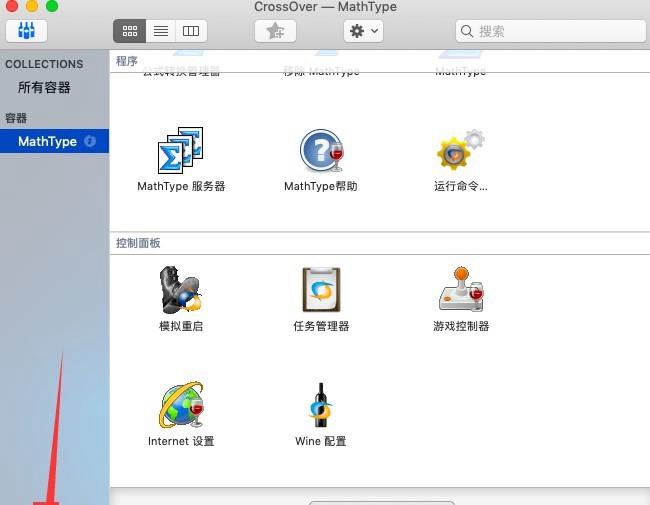The height and width of the screenshot is (505, 650).
Task: Click the info icon beside MathType
Action: pyautogui.click(x=90, y=141)
